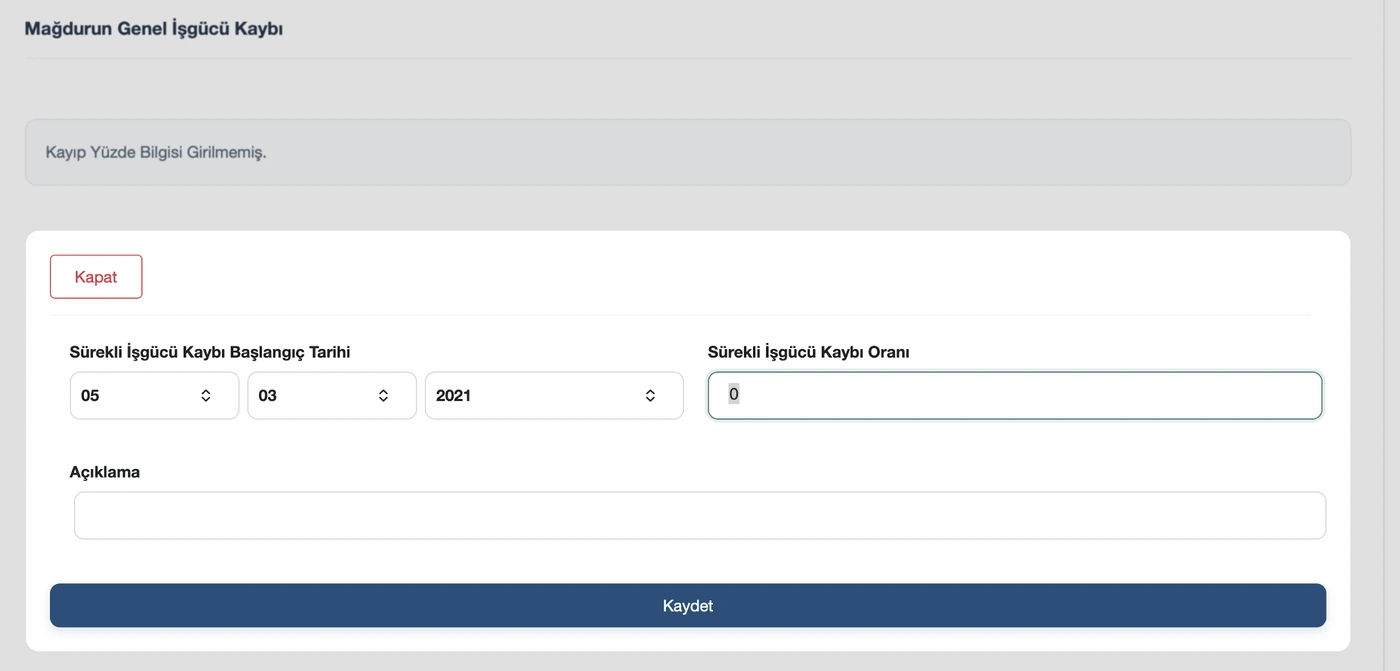The height and width of the screenshot is (671, 1400).
Task: Click the 03 month value text
Action: pos(267,396)
